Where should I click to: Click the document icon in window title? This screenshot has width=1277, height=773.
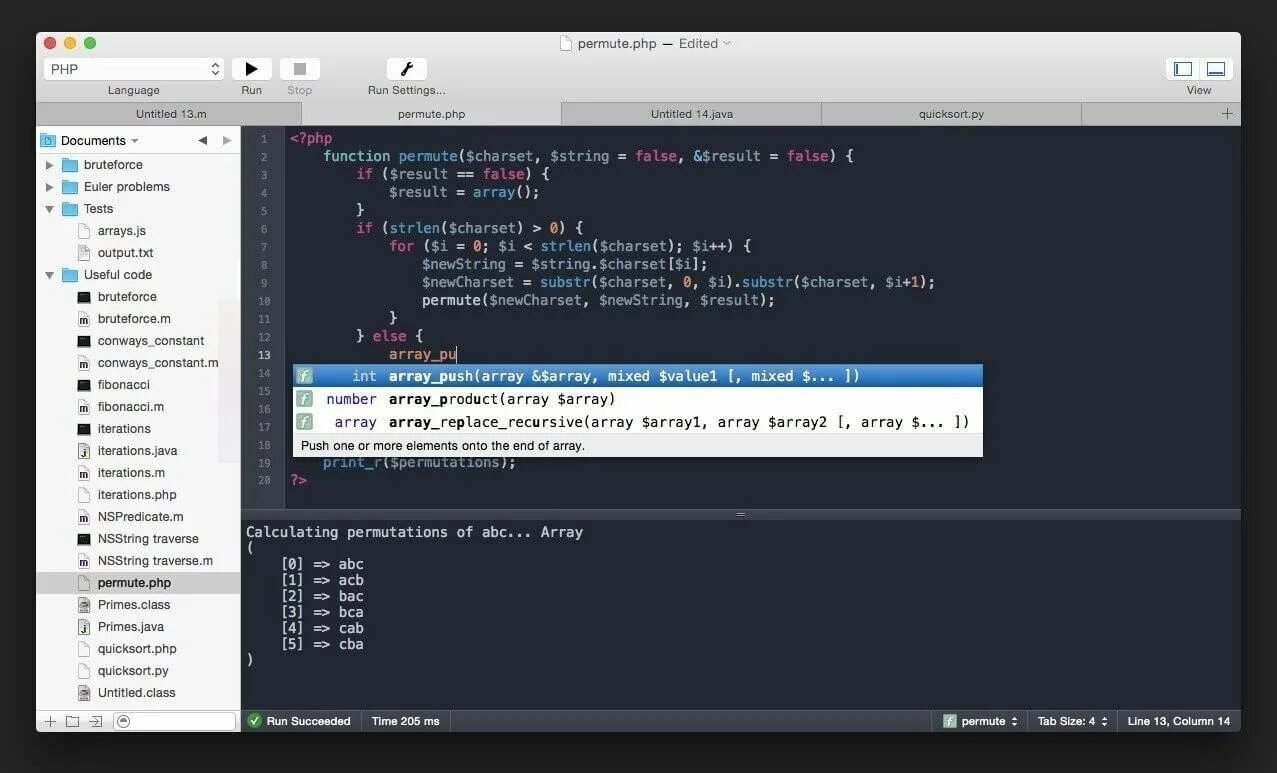[x=565, y=43]
